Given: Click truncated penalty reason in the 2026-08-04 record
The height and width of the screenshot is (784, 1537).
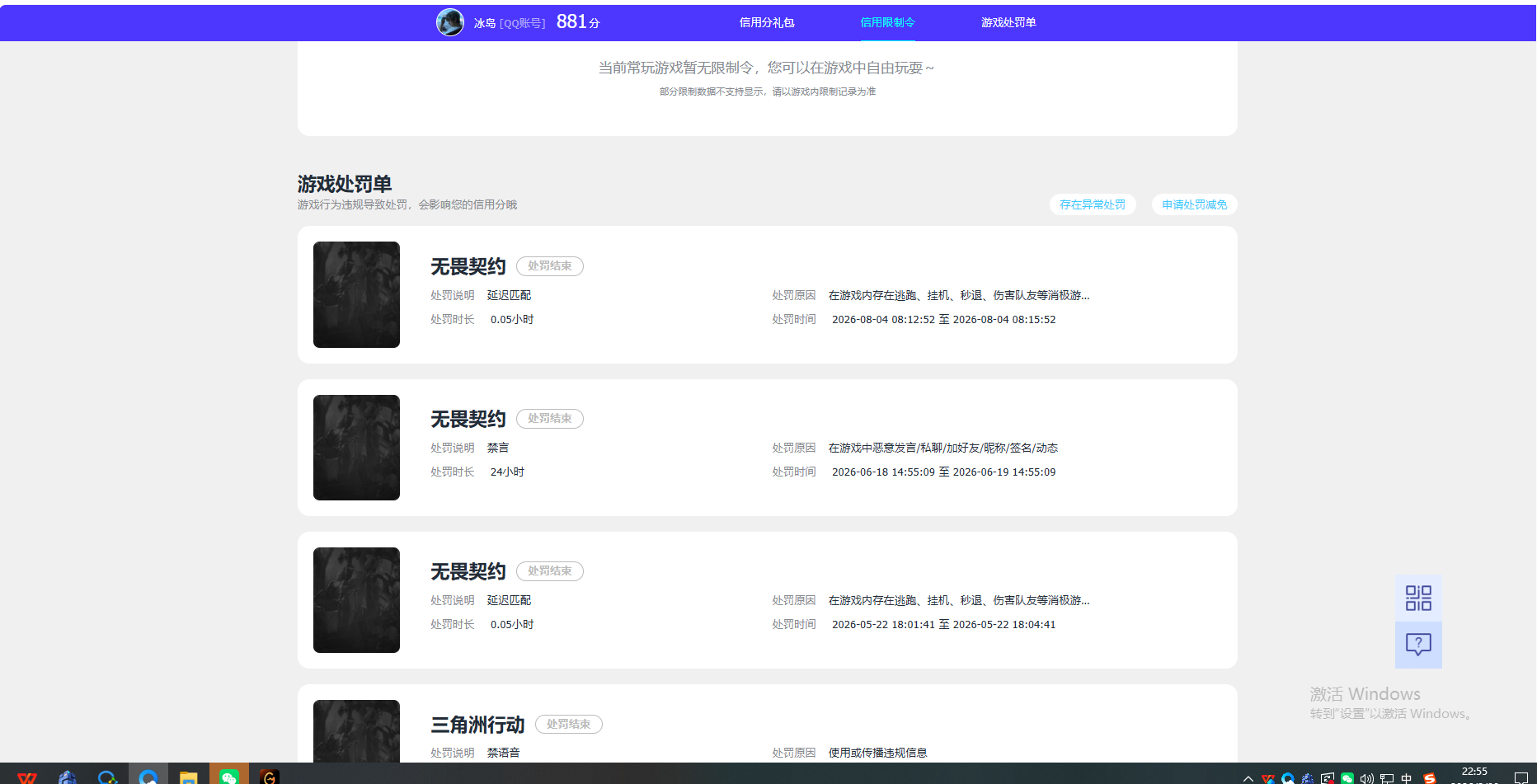Looking at the screenshot, I should point(959,295).
